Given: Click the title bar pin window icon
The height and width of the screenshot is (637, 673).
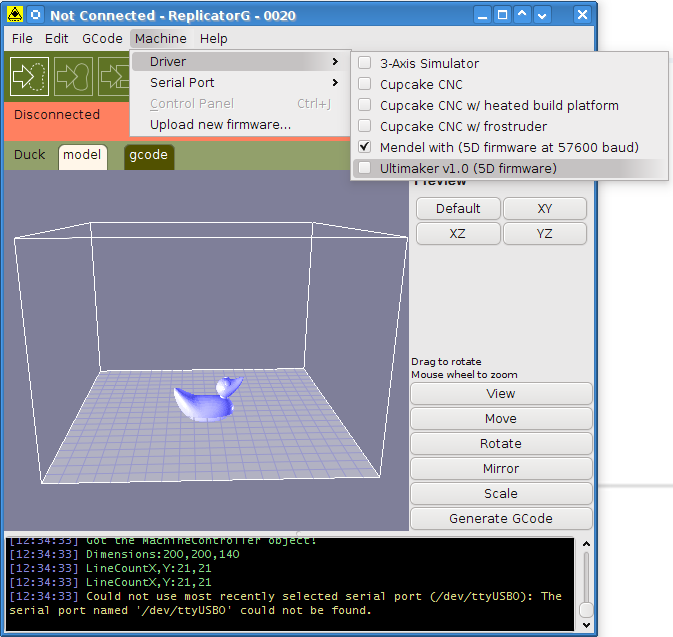Looking at the screenshot, I should pyautogui.click(x=36, y=15).
